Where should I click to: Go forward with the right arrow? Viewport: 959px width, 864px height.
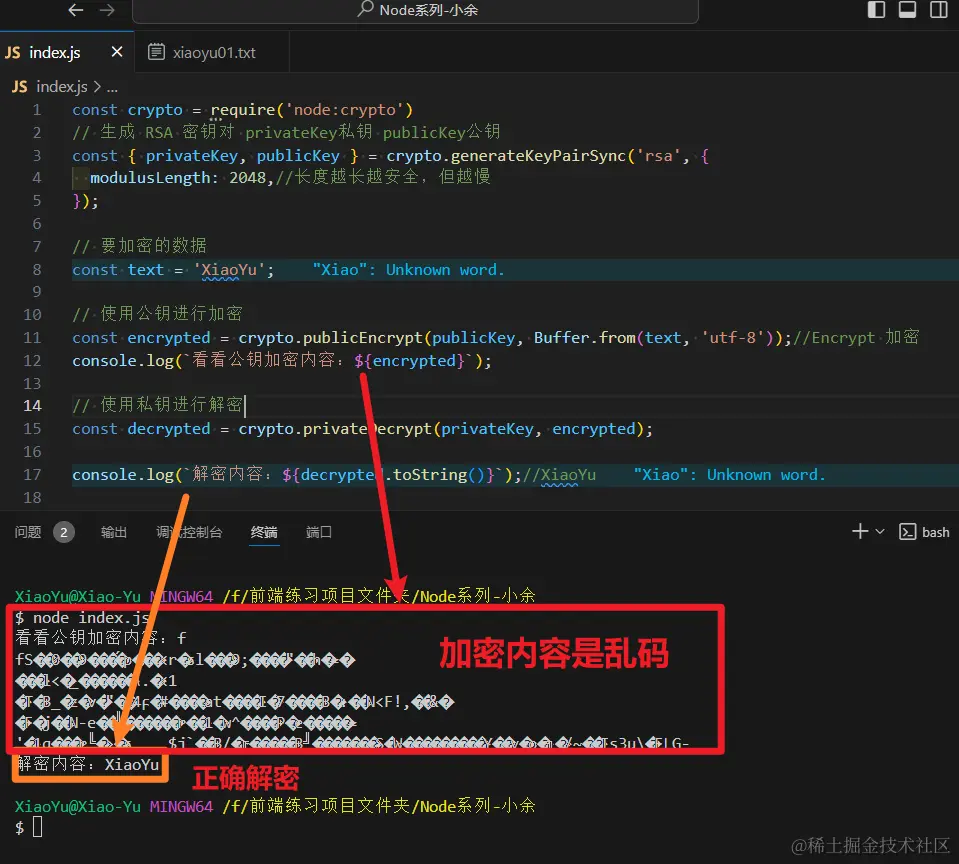[x=107, y=10]
